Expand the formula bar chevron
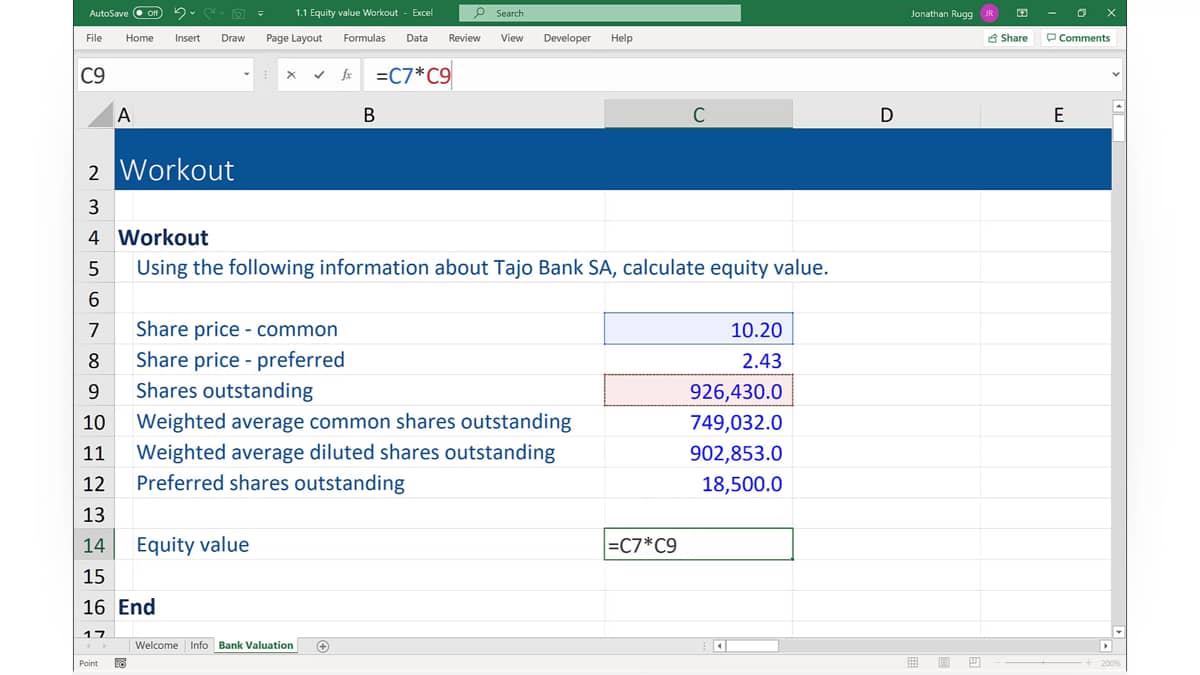 [x=1116, y=75]
